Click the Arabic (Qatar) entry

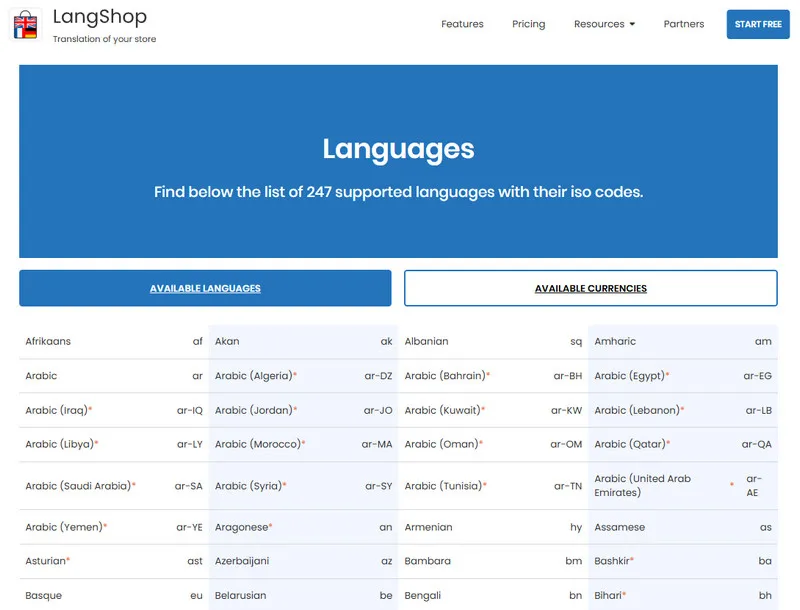point(683,444)
